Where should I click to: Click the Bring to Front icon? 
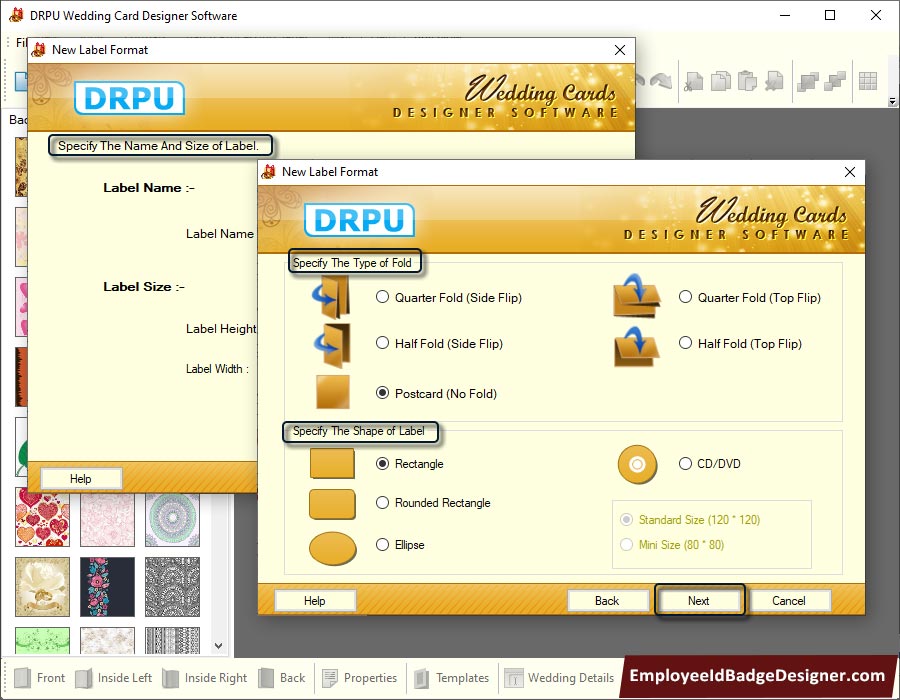point(808,81)
